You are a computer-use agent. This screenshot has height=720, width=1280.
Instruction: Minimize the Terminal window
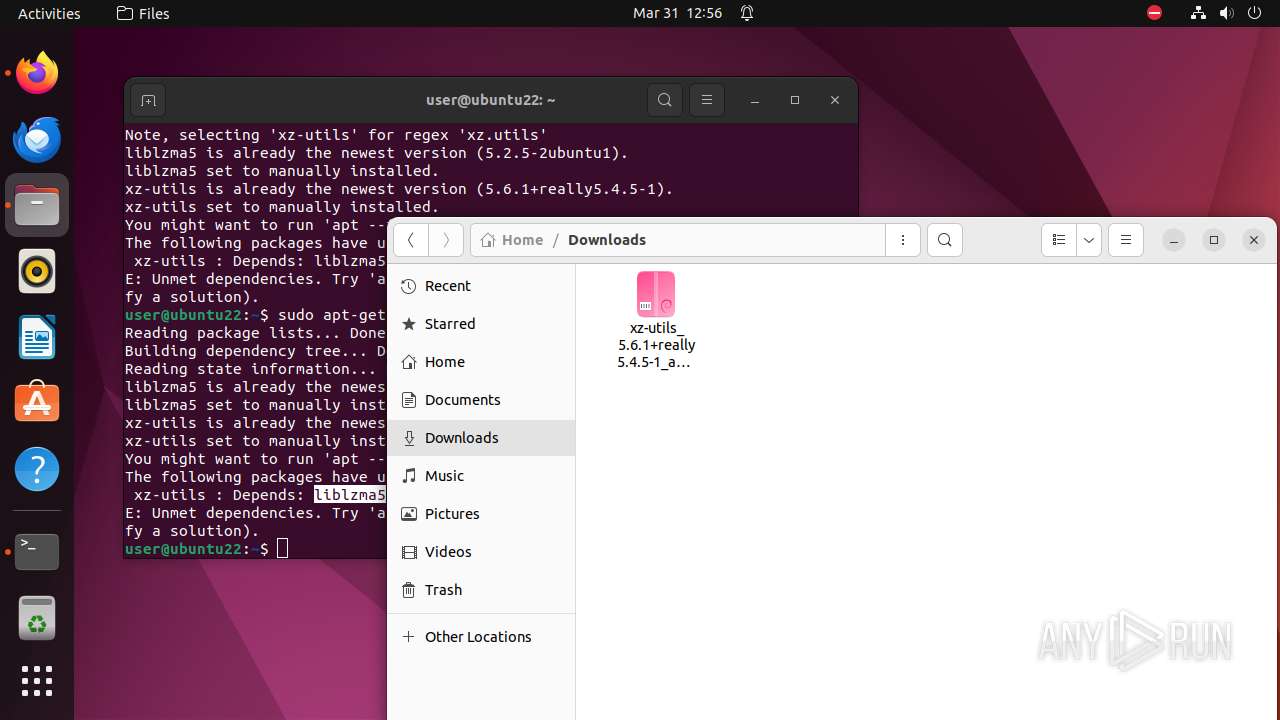coord(755,100)
